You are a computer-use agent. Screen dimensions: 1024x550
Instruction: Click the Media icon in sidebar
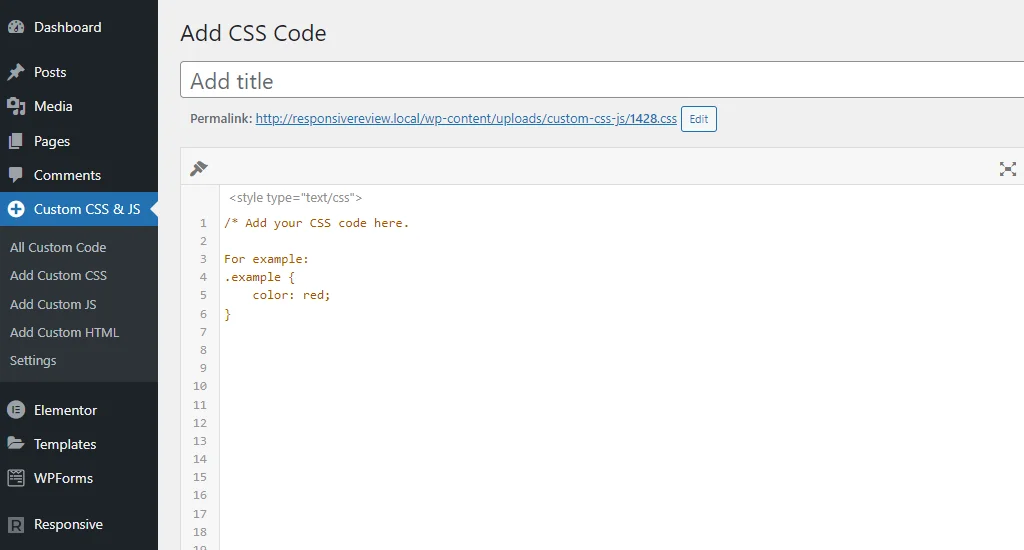(x=16, y=106)
